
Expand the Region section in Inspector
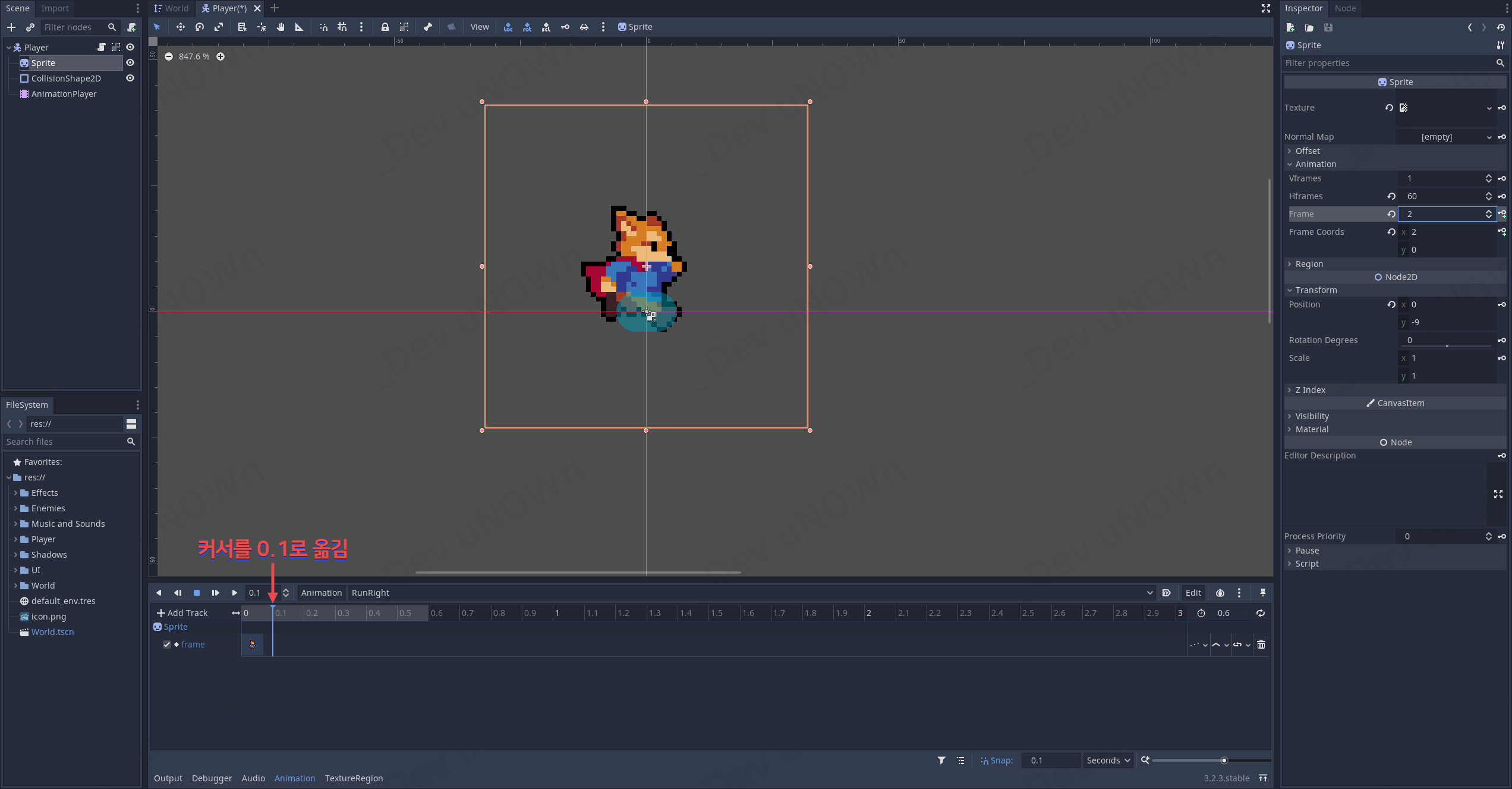(x=1309, y=264)
